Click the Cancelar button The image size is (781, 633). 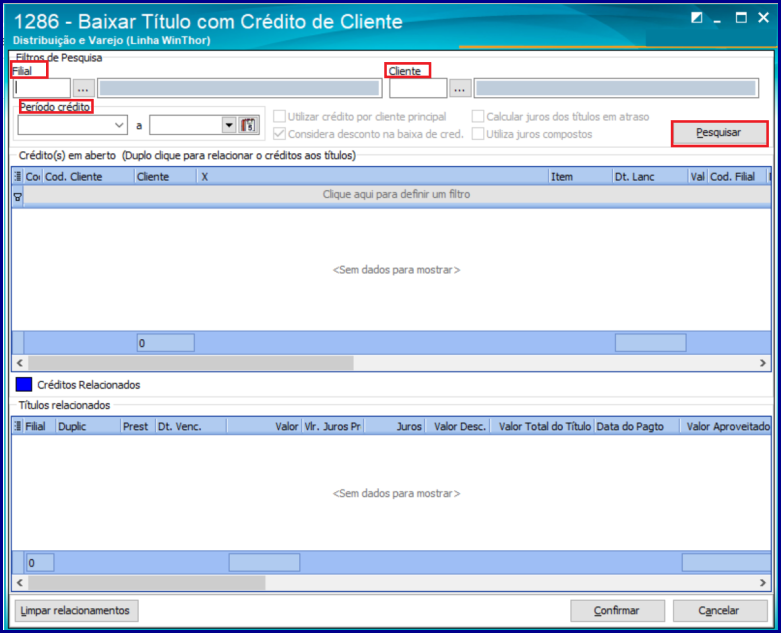pos(720,611)
